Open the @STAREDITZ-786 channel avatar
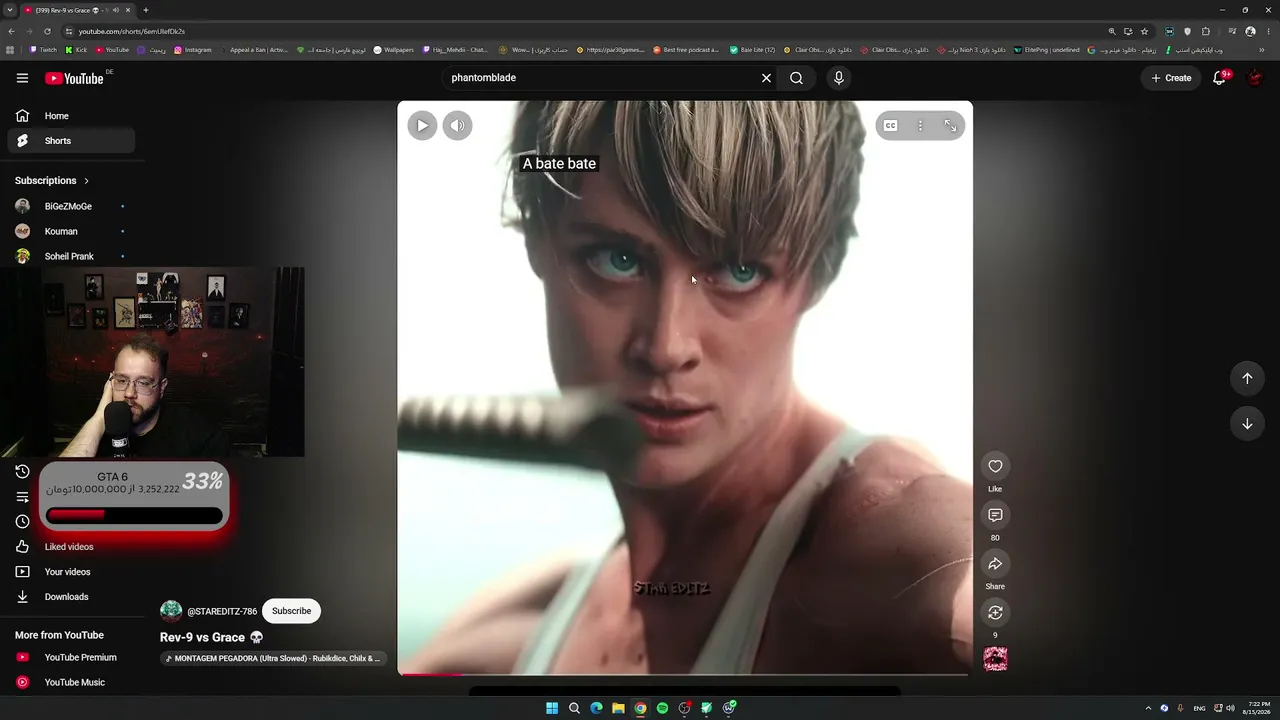 tap(171, 611)
